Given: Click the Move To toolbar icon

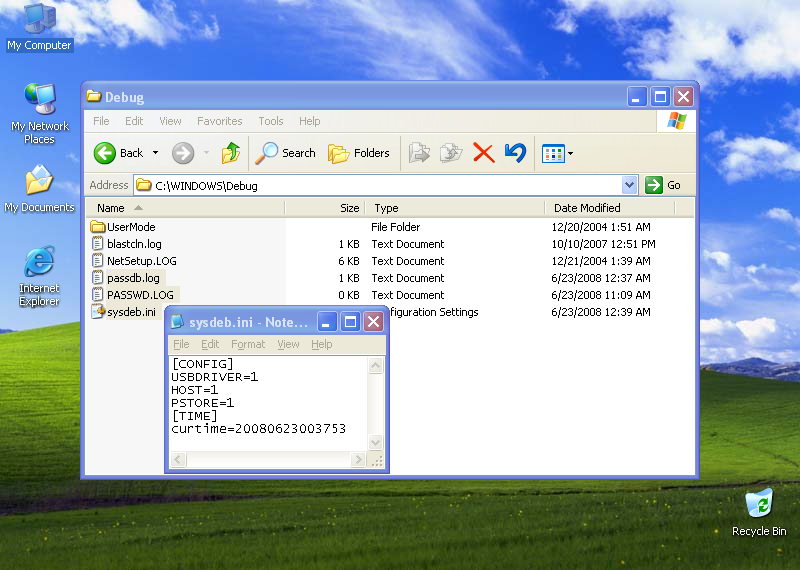Looking at the screenshot, I should [x=419, y=153].
